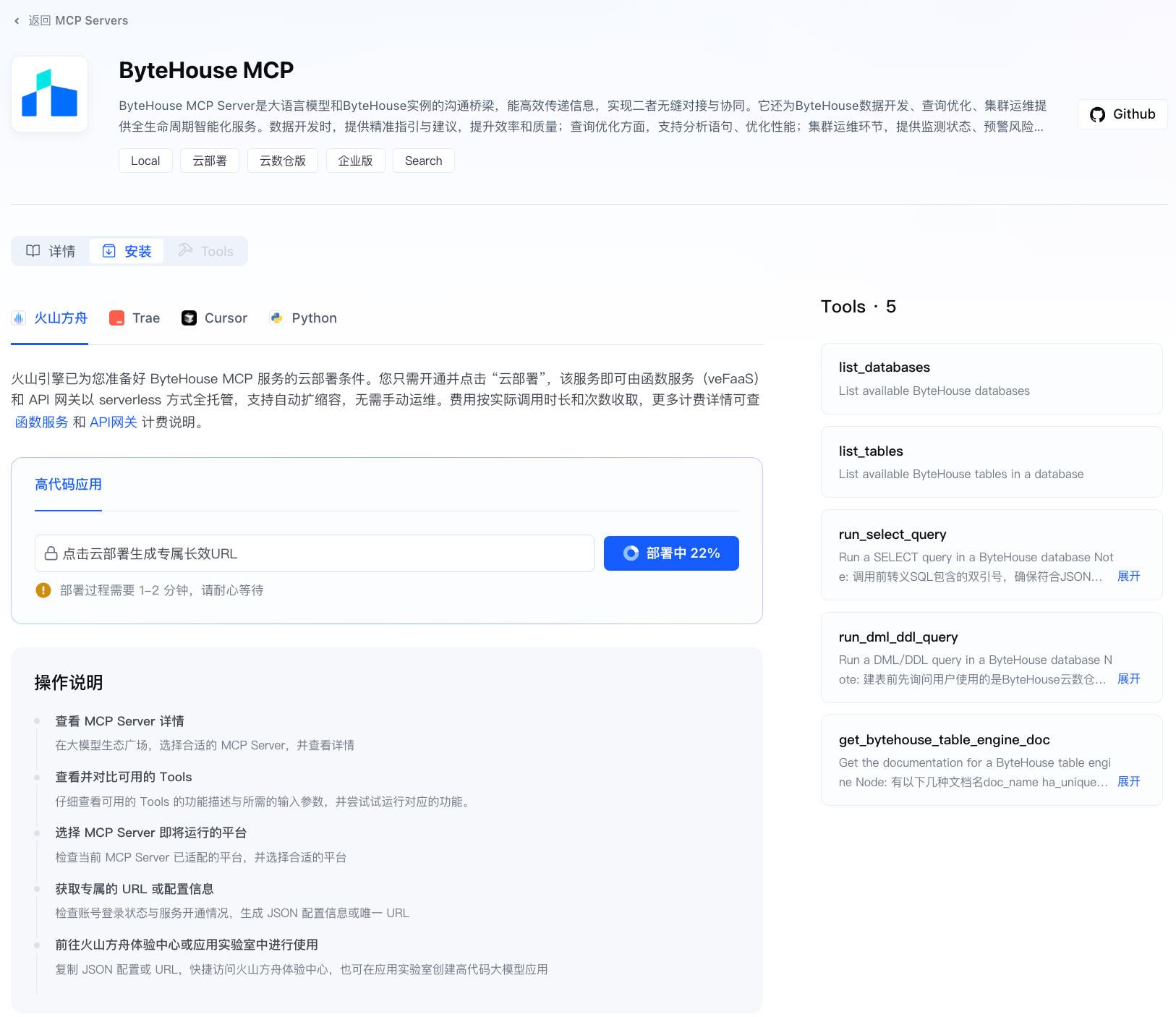This screenshot has height=1017, width=1176.
Task: Click step 获取专属的 URL 或配置信息
Action: [x=135, y=889]
